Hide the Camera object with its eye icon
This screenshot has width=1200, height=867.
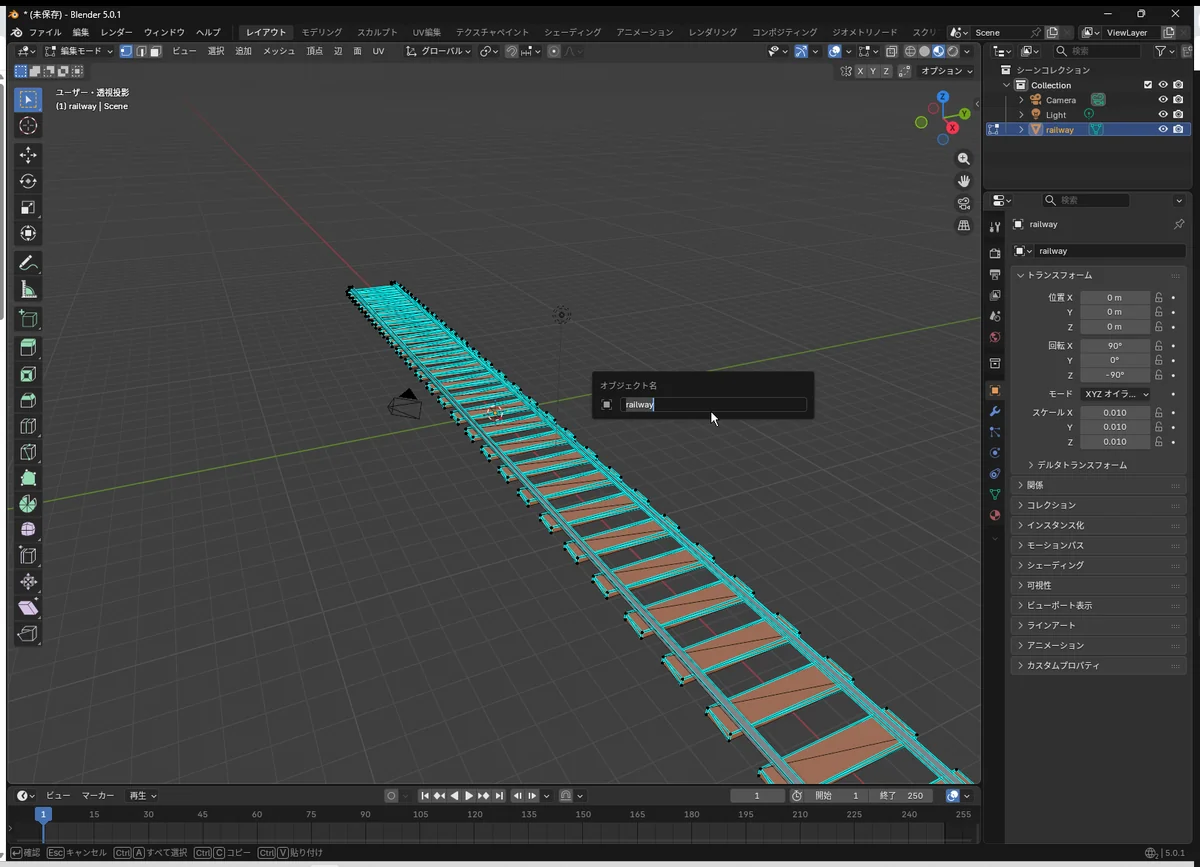(1163, 100)
